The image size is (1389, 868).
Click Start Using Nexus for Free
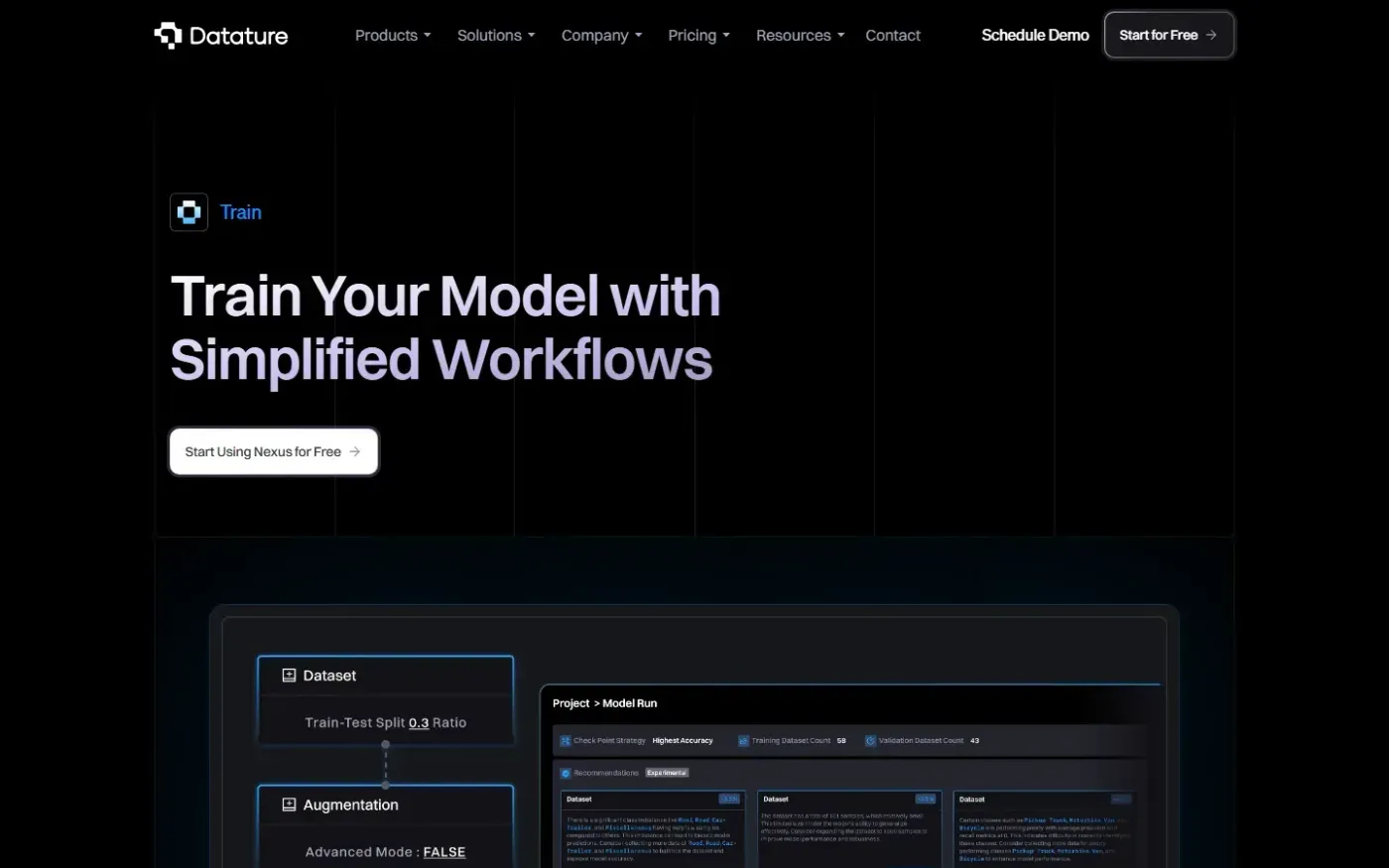(274, 451)
